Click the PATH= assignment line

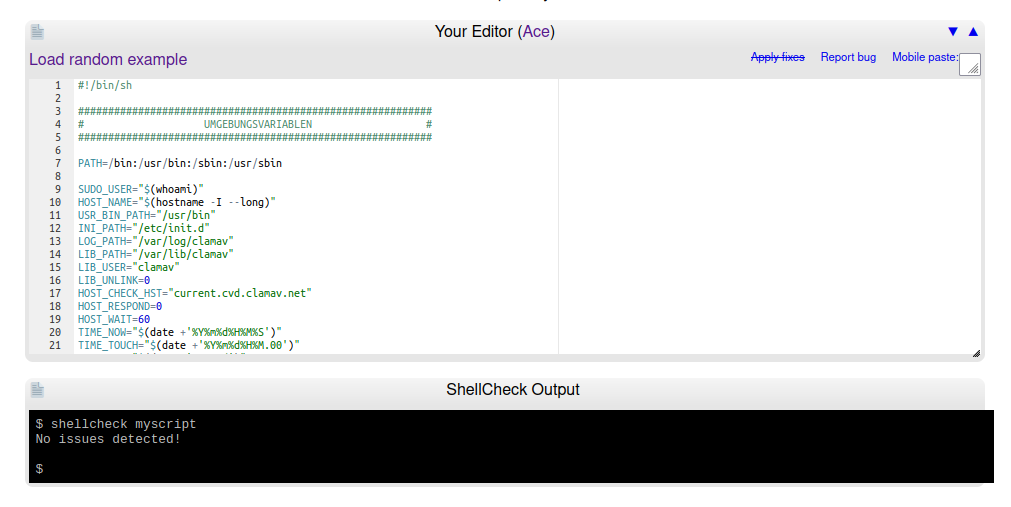click(180, 163)
